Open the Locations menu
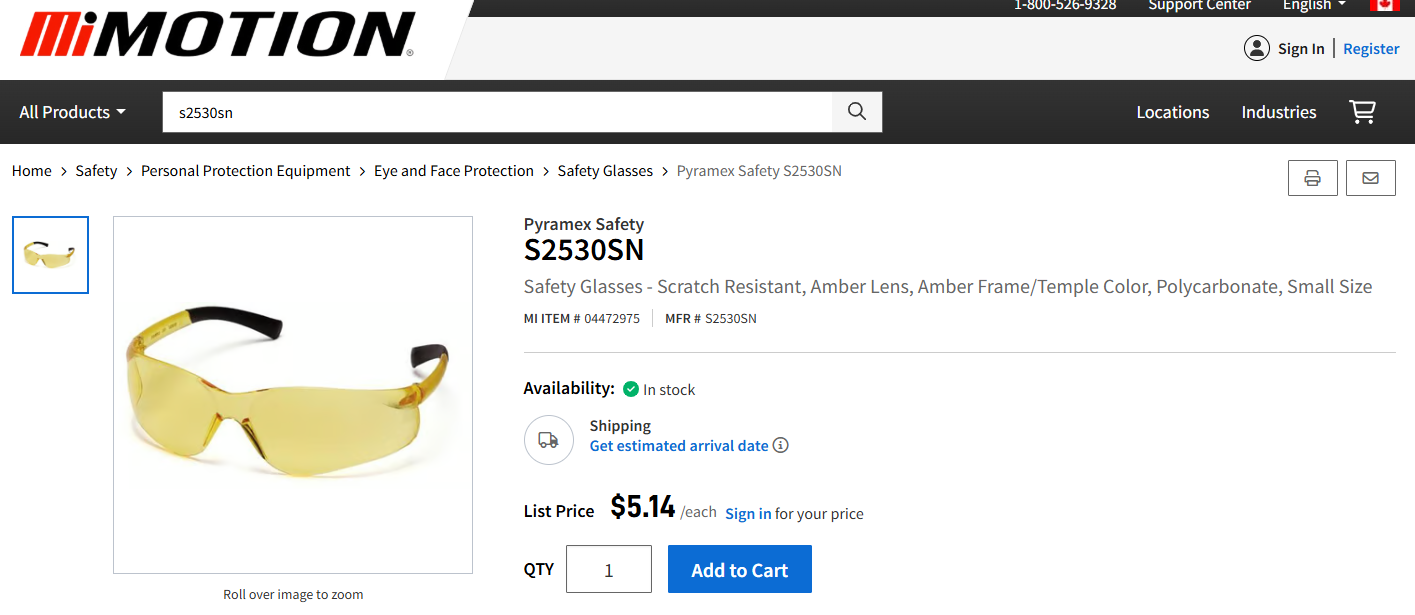 click(x=1172, y=112)
